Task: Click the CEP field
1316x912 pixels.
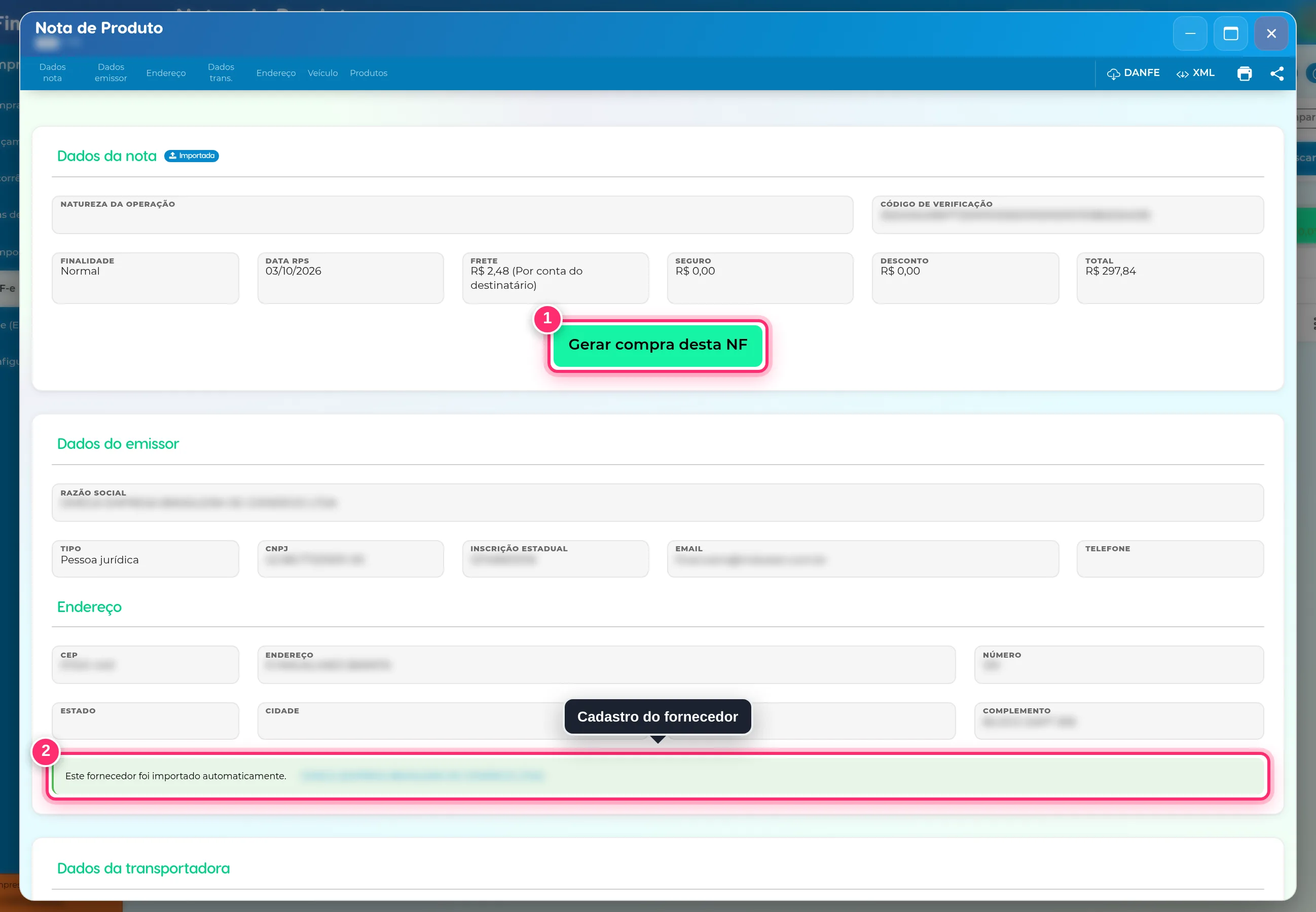Action: (145, 665)
